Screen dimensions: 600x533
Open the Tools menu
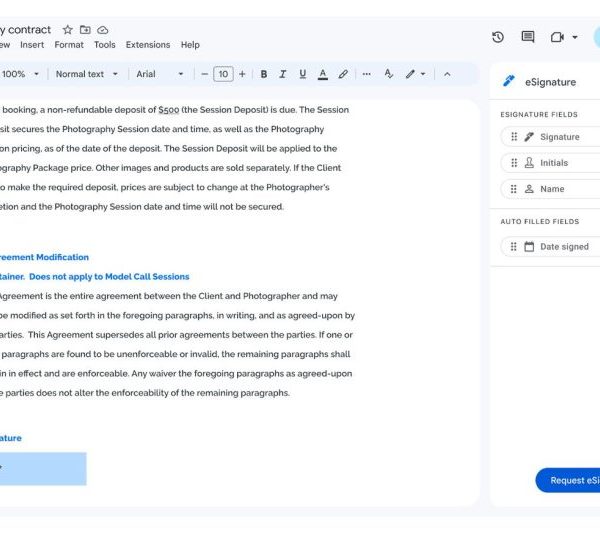click(x=105, y=45)
